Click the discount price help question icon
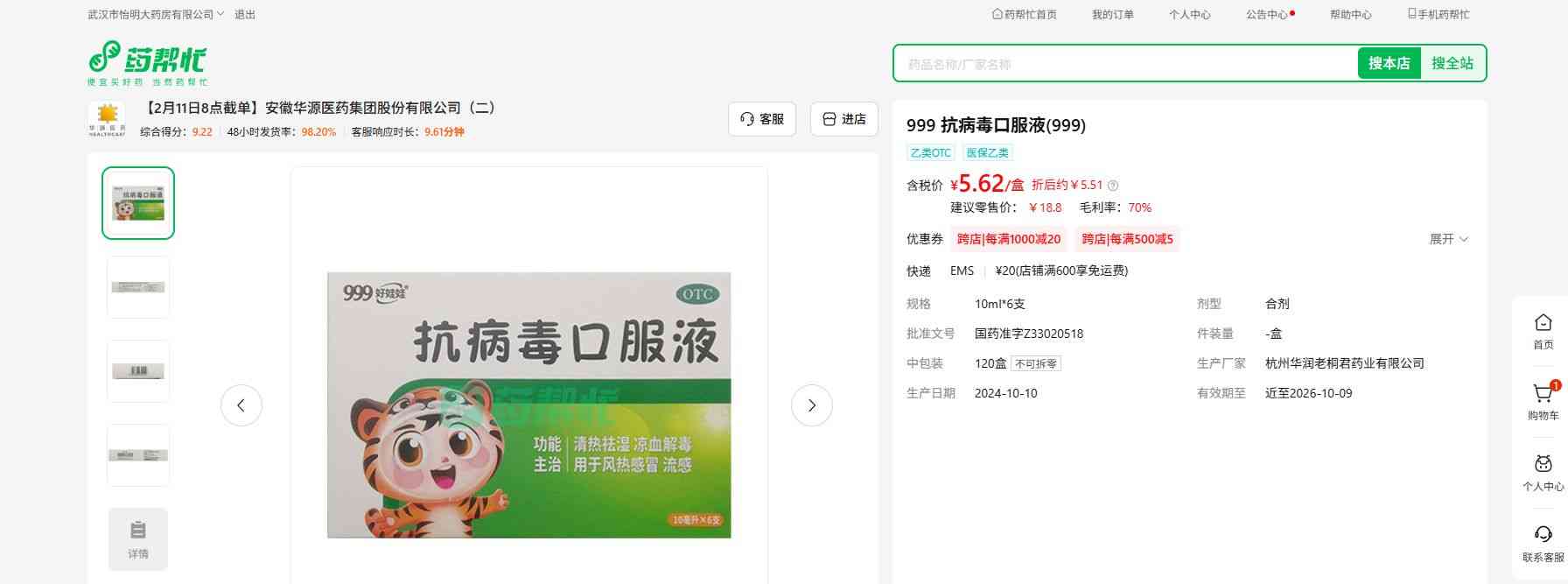The height and width of the screenshot is (584, 1568). (1113, 186)
